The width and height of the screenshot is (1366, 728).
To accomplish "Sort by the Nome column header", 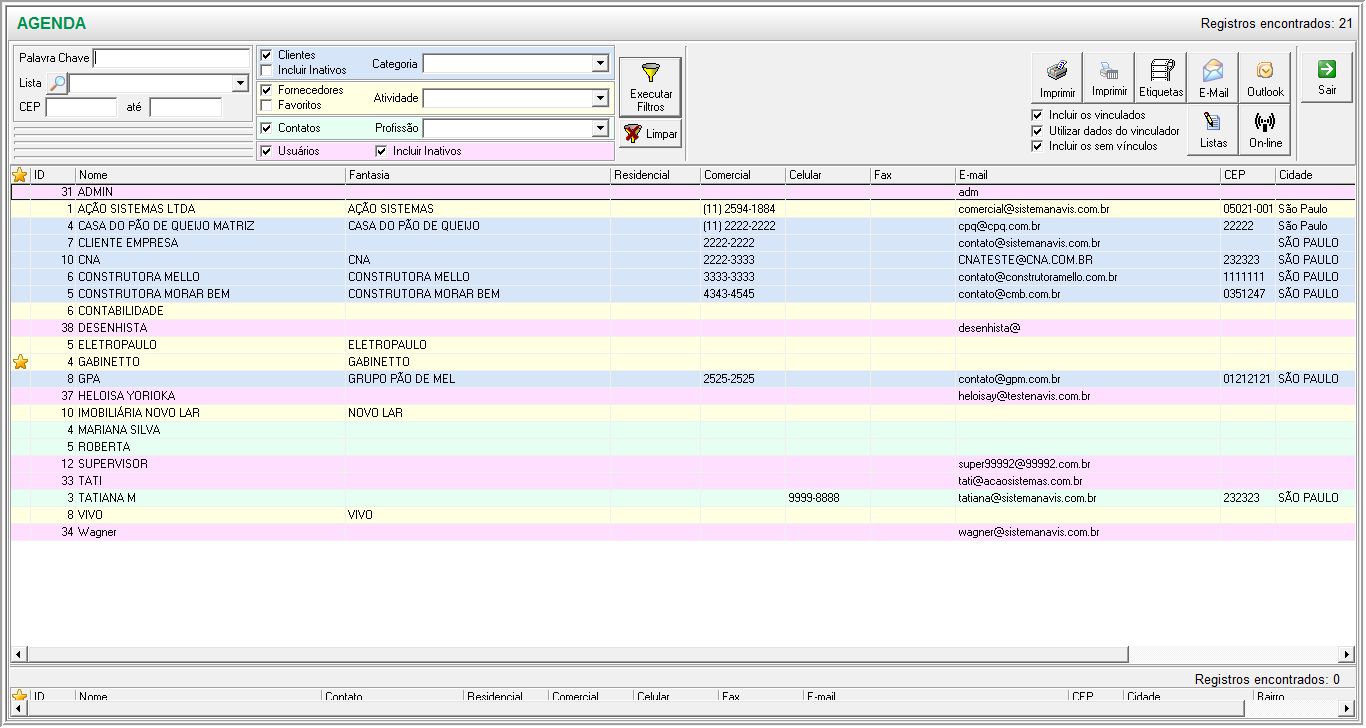I will tap(210, 175).
